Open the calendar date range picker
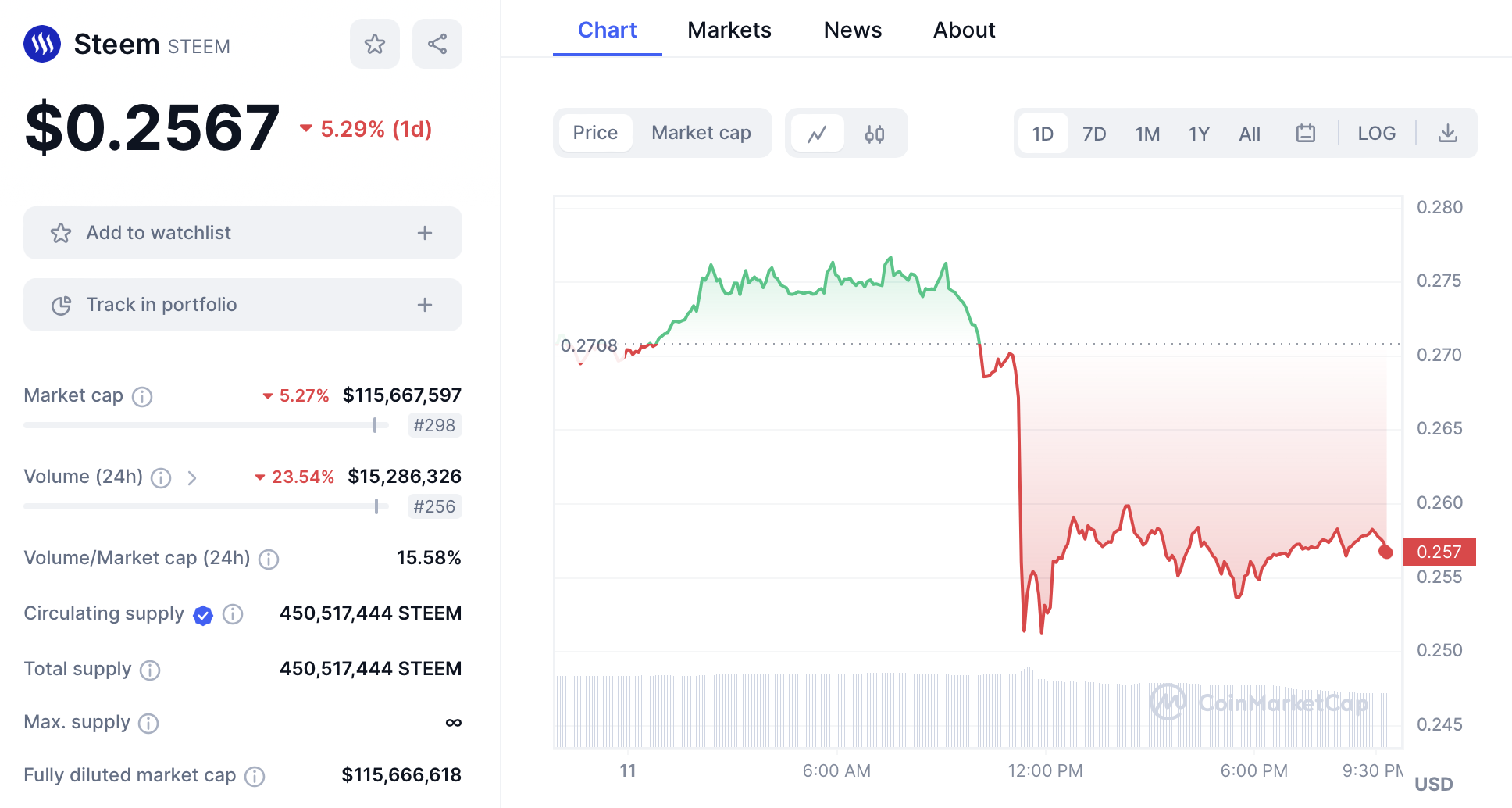1512x808 pixels. tap(1306, 134)
